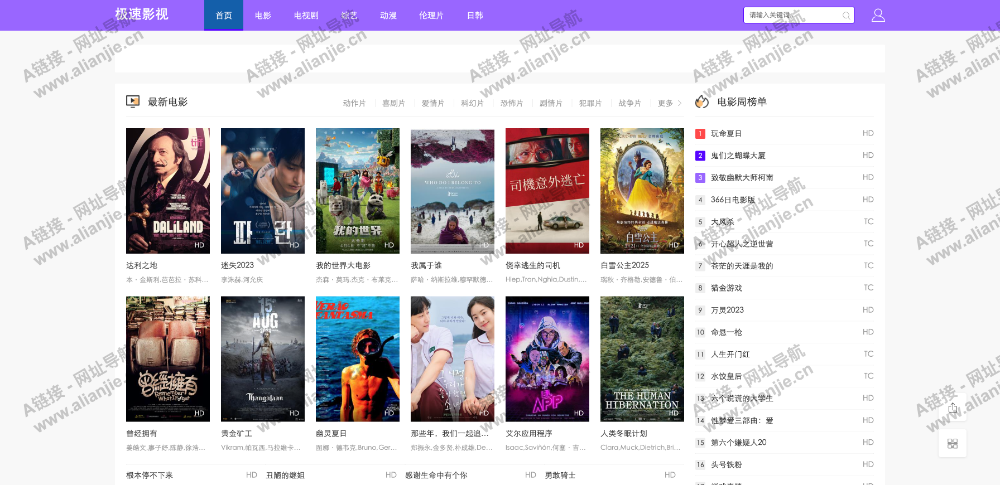The image size is (1000, 485).
Task: Open 猎金游戏 in weekly chart
Action: (726, 288)
